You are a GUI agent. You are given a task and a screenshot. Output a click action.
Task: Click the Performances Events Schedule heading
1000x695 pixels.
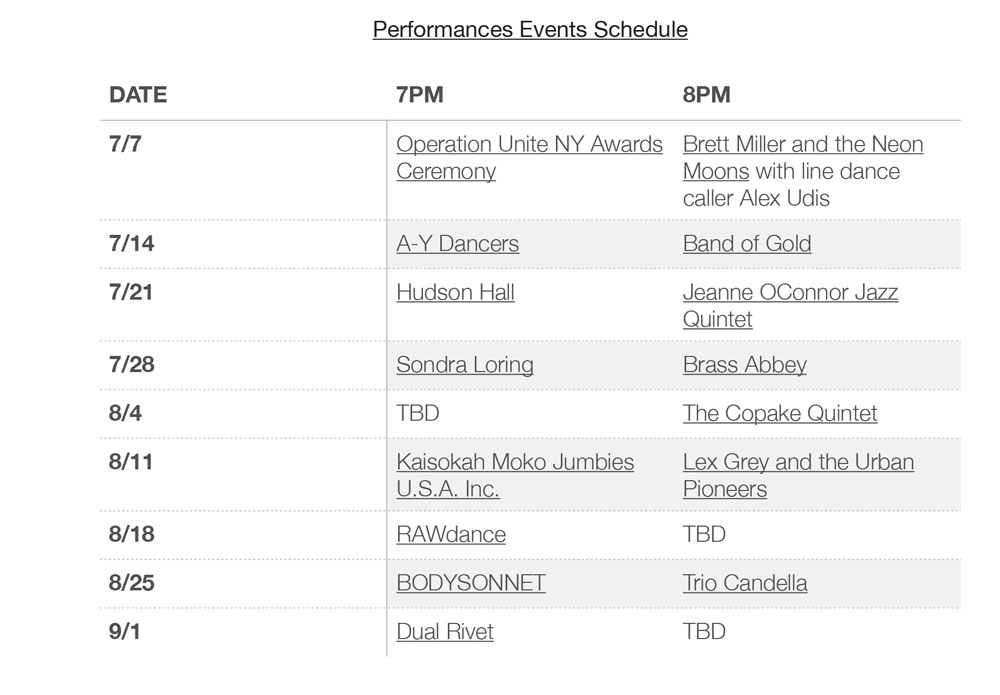pyautogui.click(x=530, y=29)
